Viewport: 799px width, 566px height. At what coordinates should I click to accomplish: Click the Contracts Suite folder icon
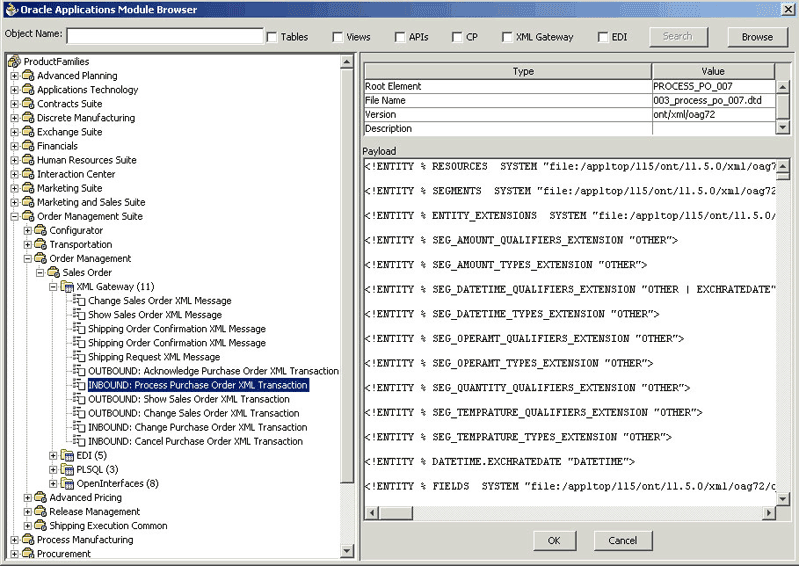point(28,103)
